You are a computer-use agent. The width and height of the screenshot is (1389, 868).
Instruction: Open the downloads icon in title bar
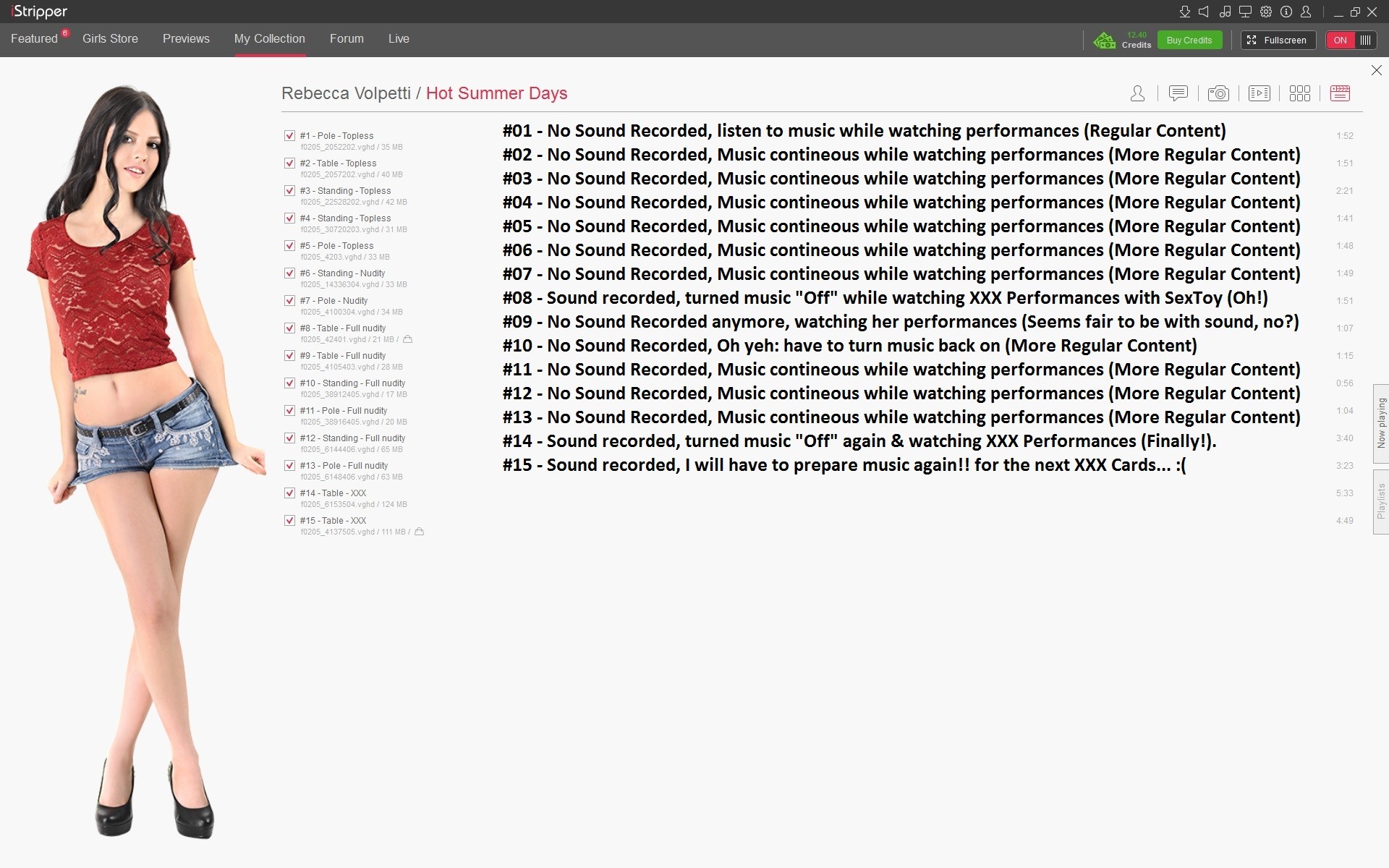click(x=1184, y=12)
